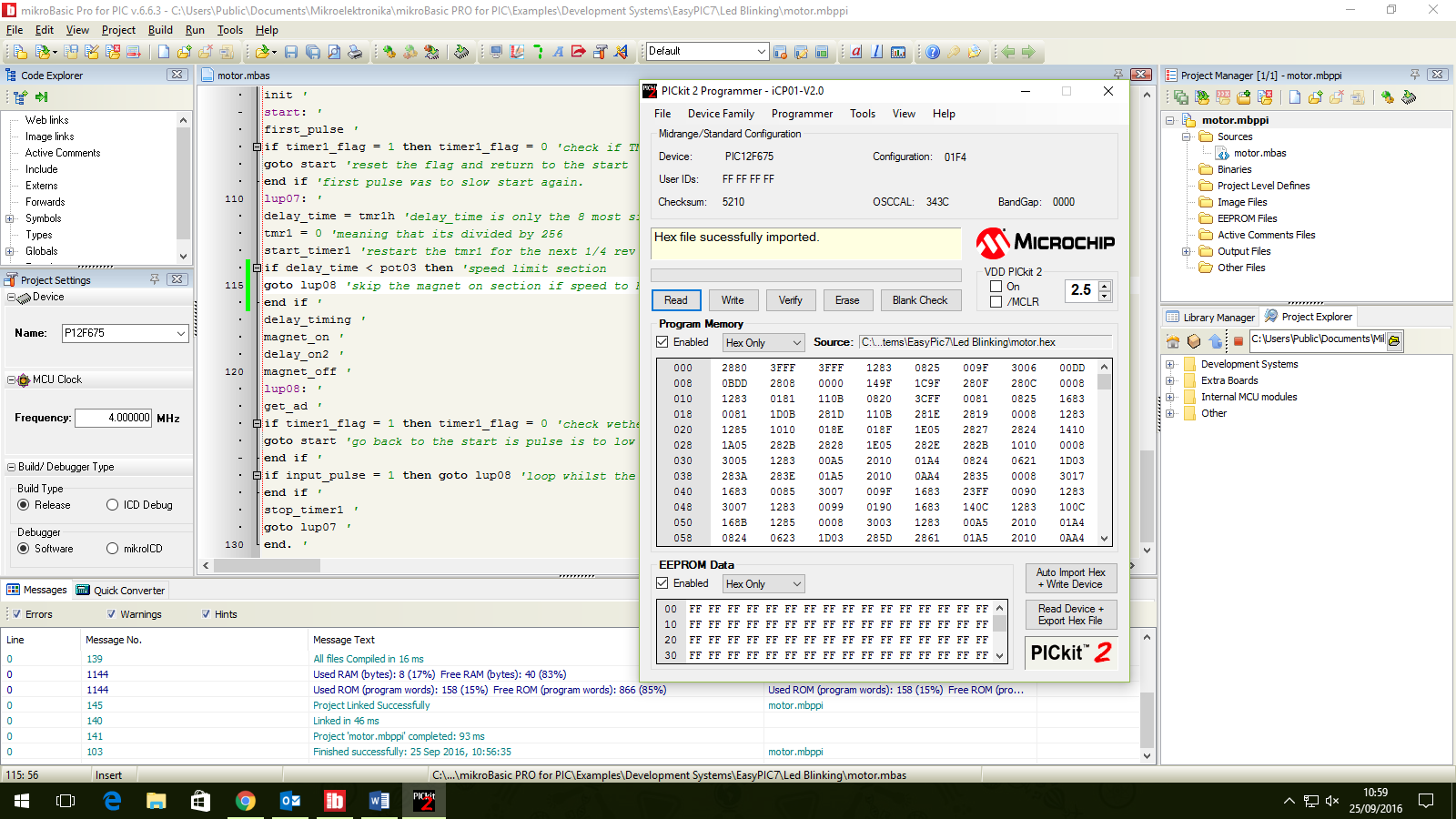The width and height of the screenshot is (1456, 819).
Task: Open Microsoft Word from the taskbar
Action: [379, 801]
